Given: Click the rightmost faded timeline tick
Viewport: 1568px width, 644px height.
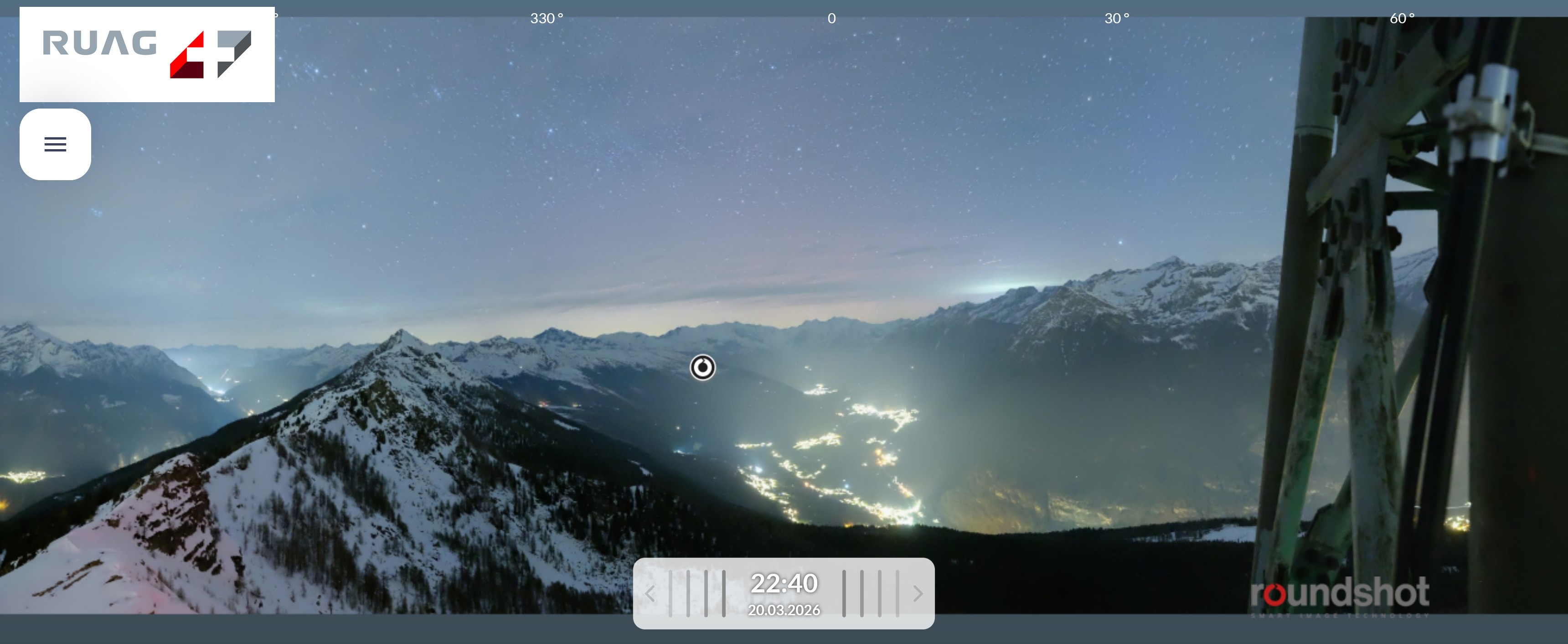Looking at the screenshot, I should (x=897, y=593).
